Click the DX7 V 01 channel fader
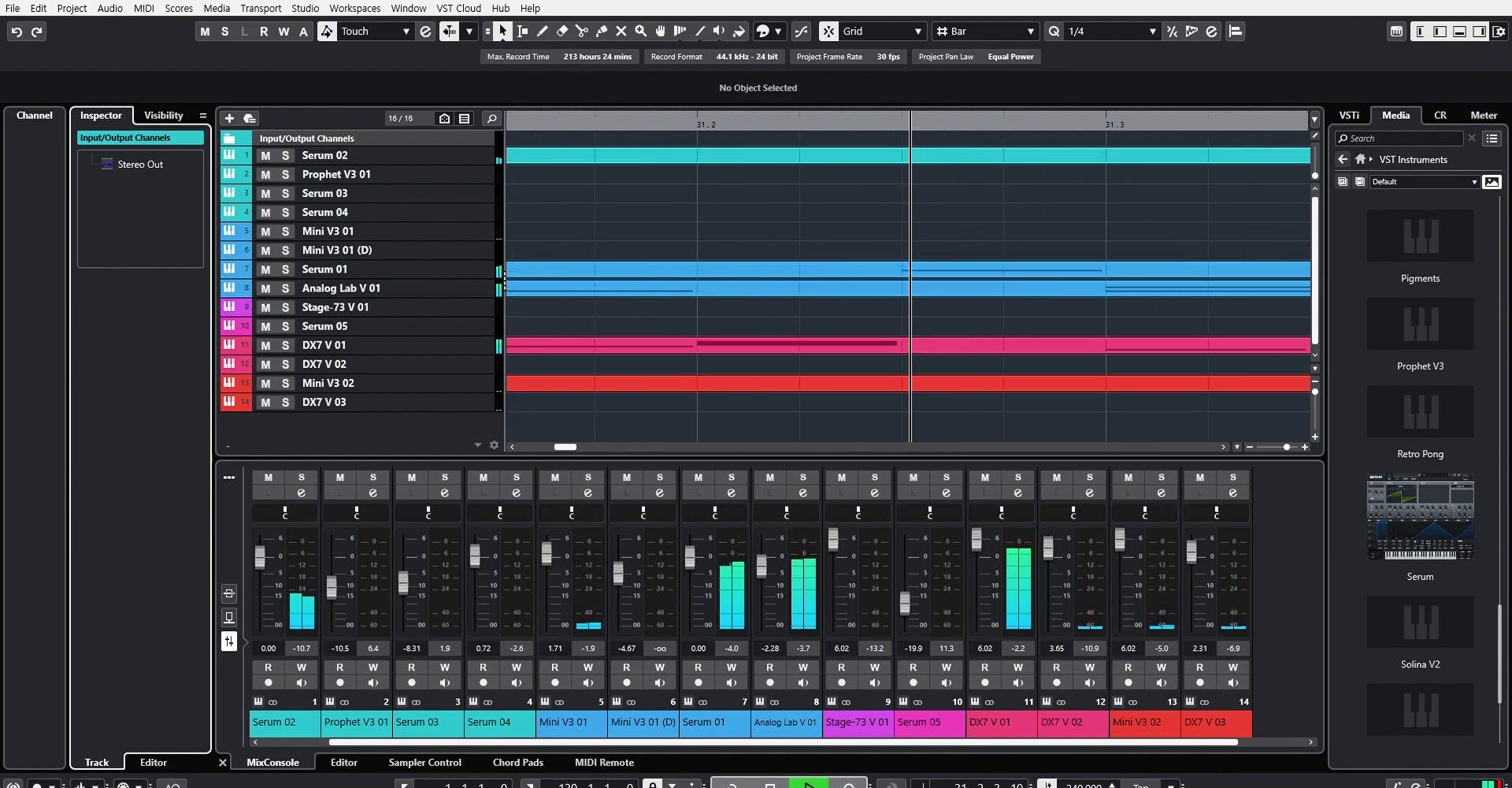 click(976, 539)
